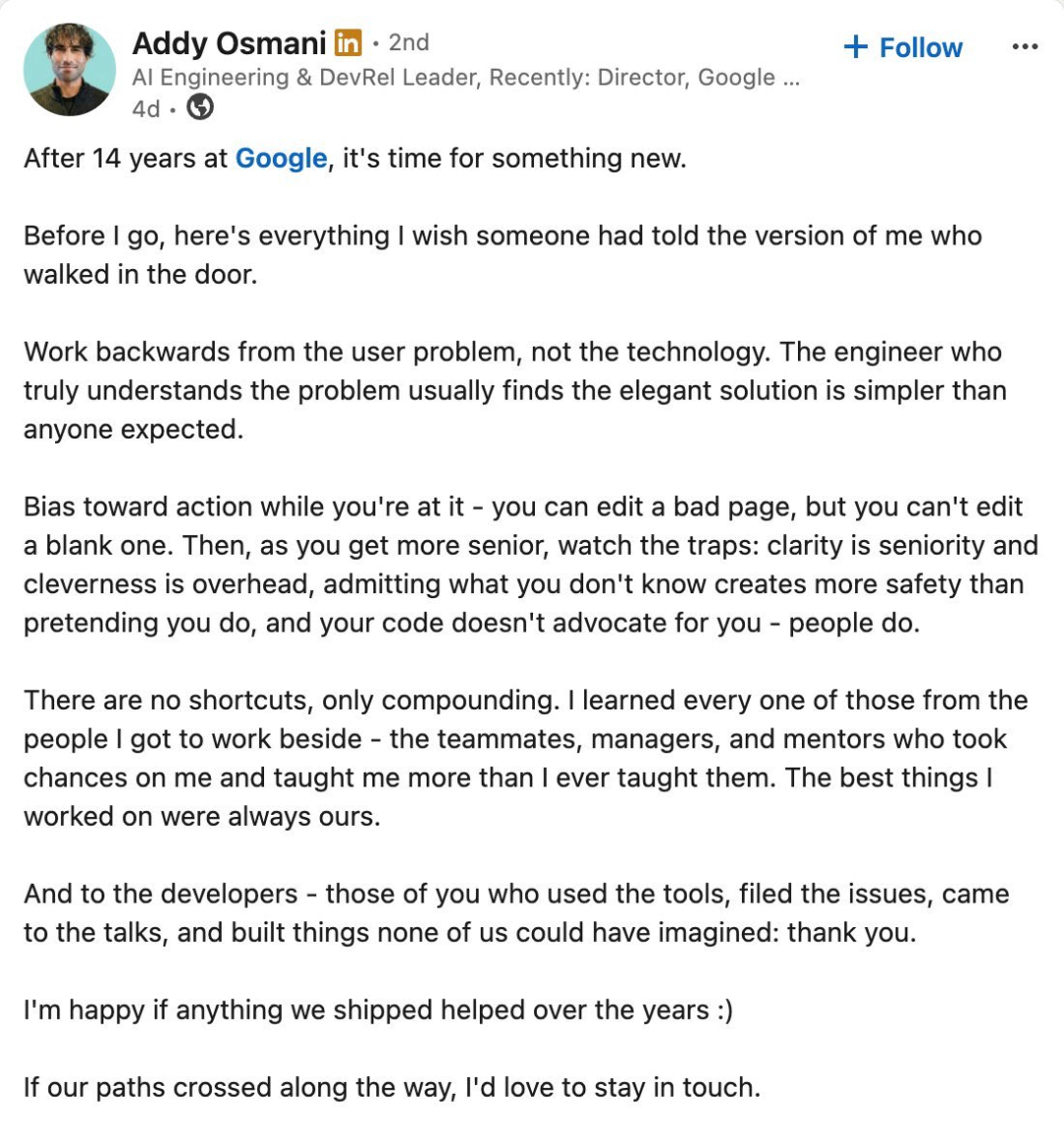Click the truncated ellipsis ending the headline
This screenshot has width=1064, height=1144.
tap(791, 78)
